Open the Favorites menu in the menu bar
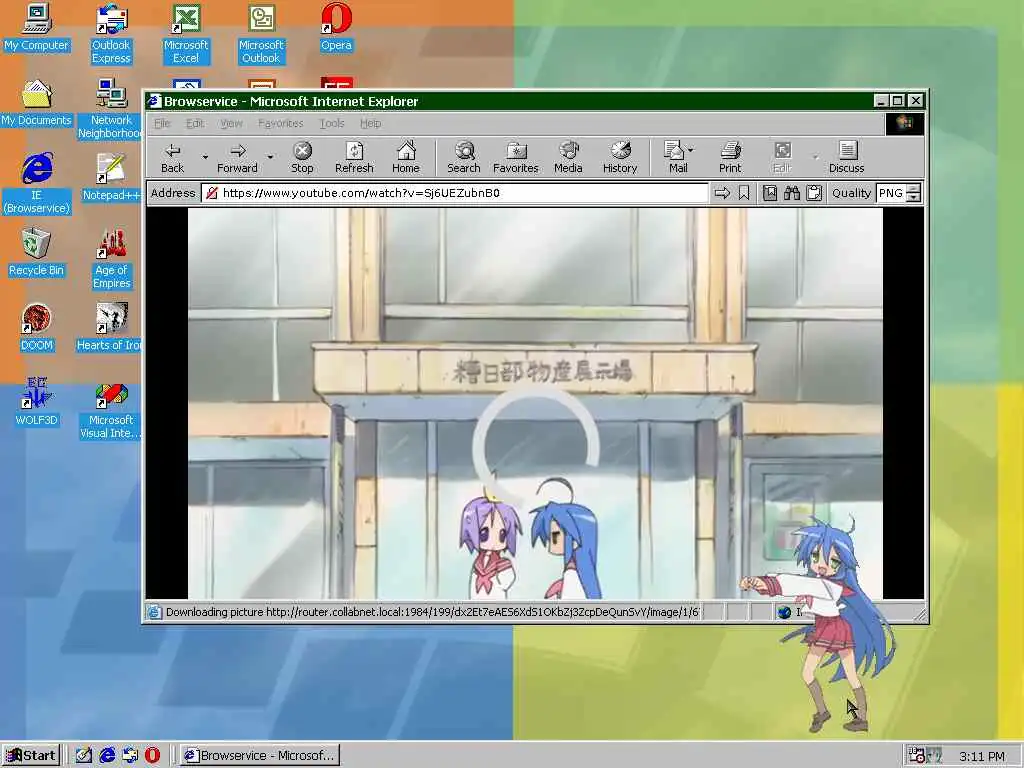Viewport: 1024px width, 768px height. (x=281, y=123)
